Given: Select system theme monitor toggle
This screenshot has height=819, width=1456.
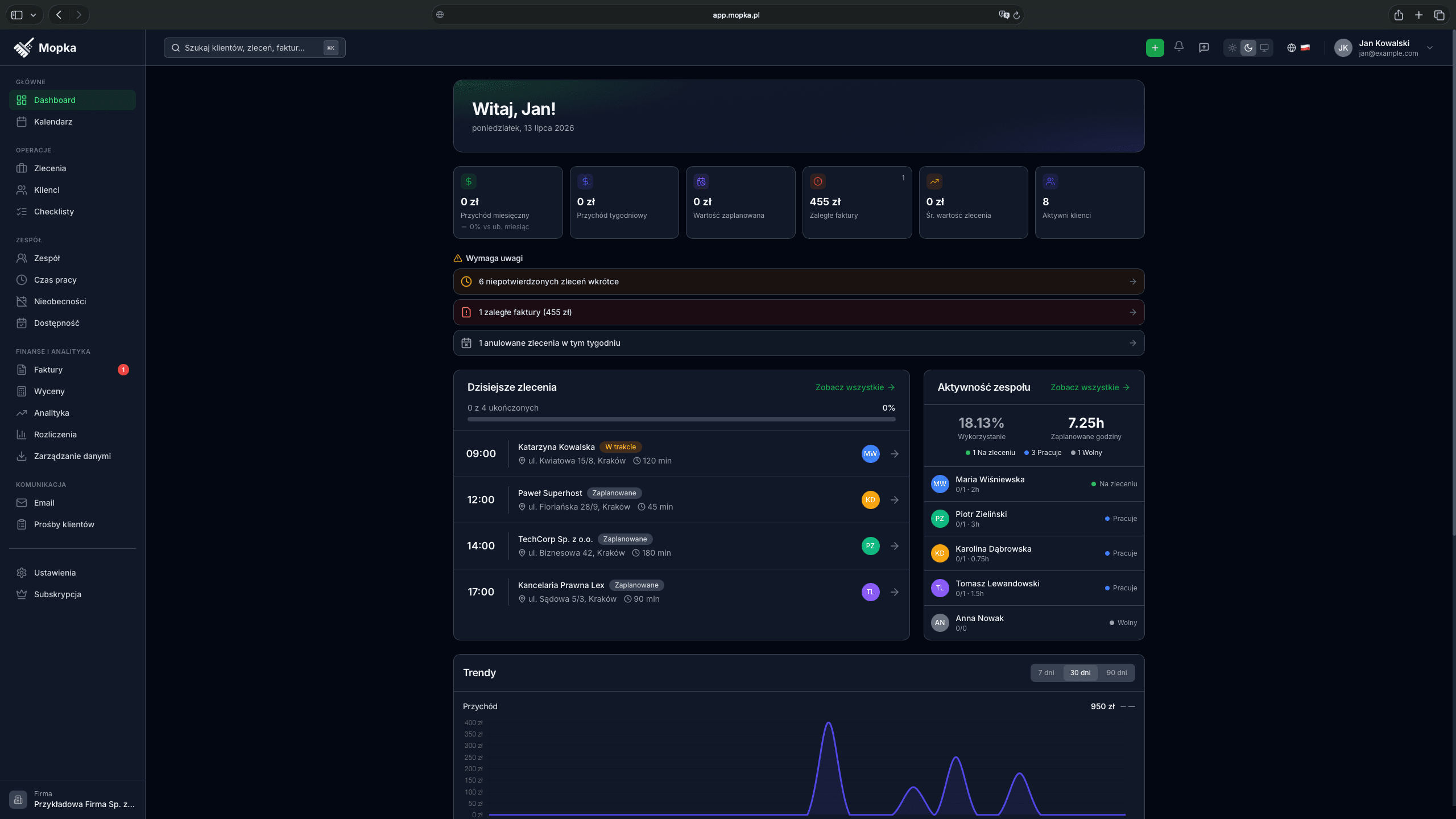Looking at the screenshot, I should (x=1264, y=48).
